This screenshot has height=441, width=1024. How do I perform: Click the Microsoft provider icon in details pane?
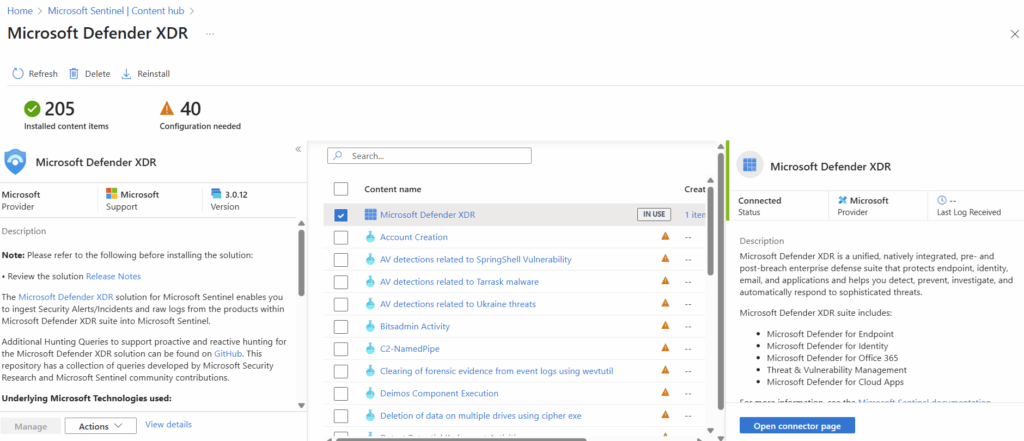pos(842,201)
